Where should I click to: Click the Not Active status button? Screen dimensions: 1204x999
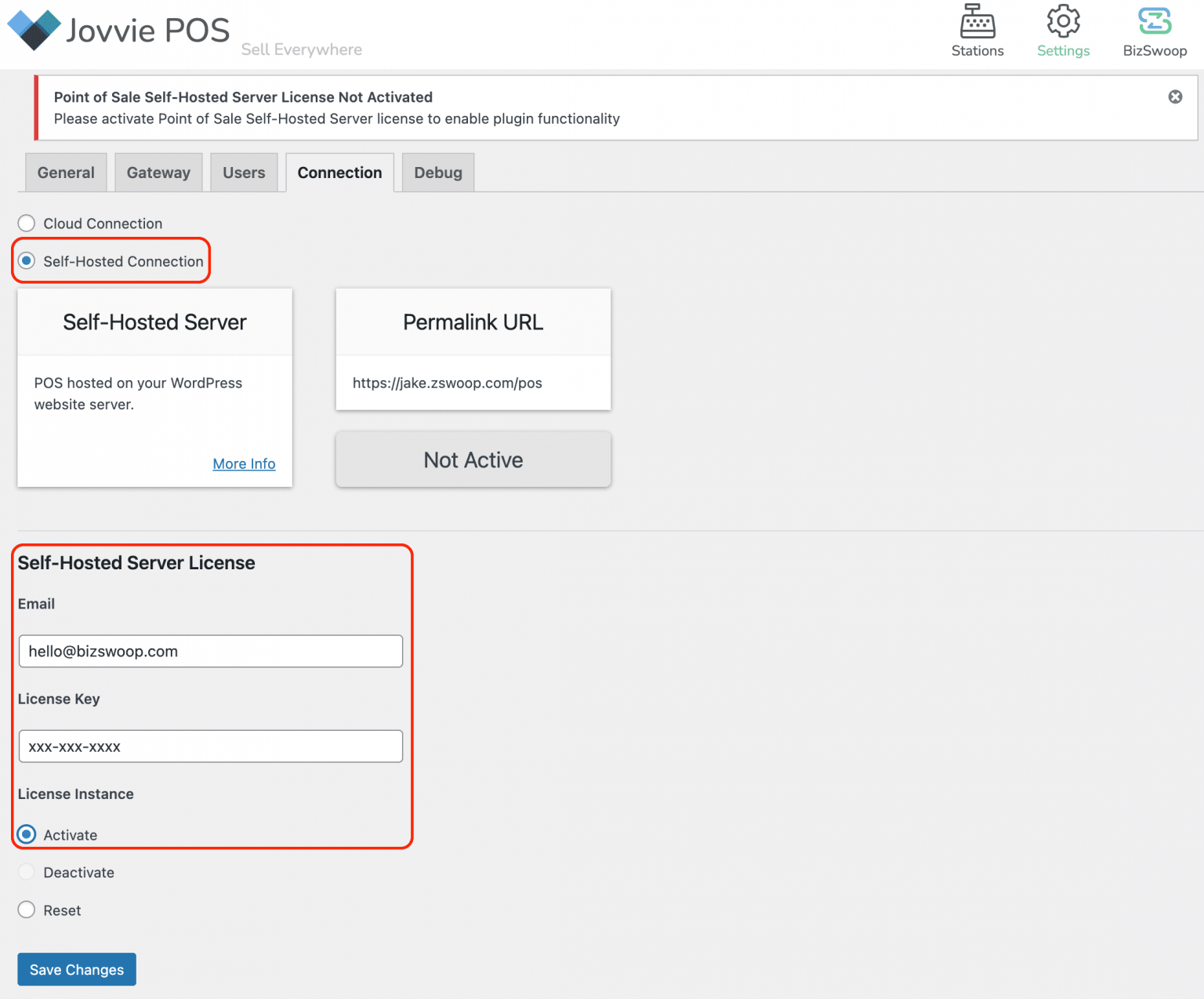[473, 460]
